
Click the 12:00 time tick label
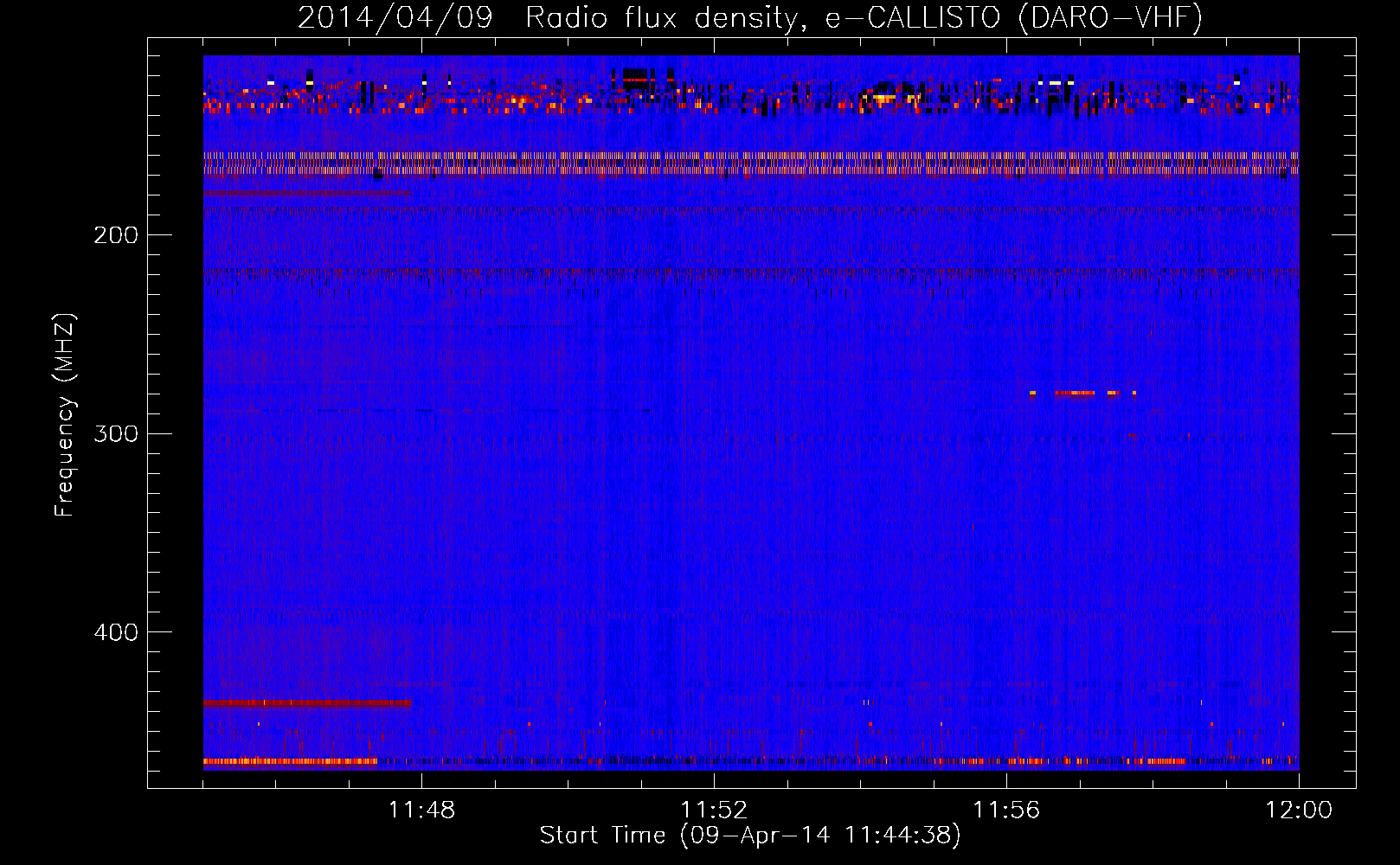pyautogui.click(x=1299, y=811)
